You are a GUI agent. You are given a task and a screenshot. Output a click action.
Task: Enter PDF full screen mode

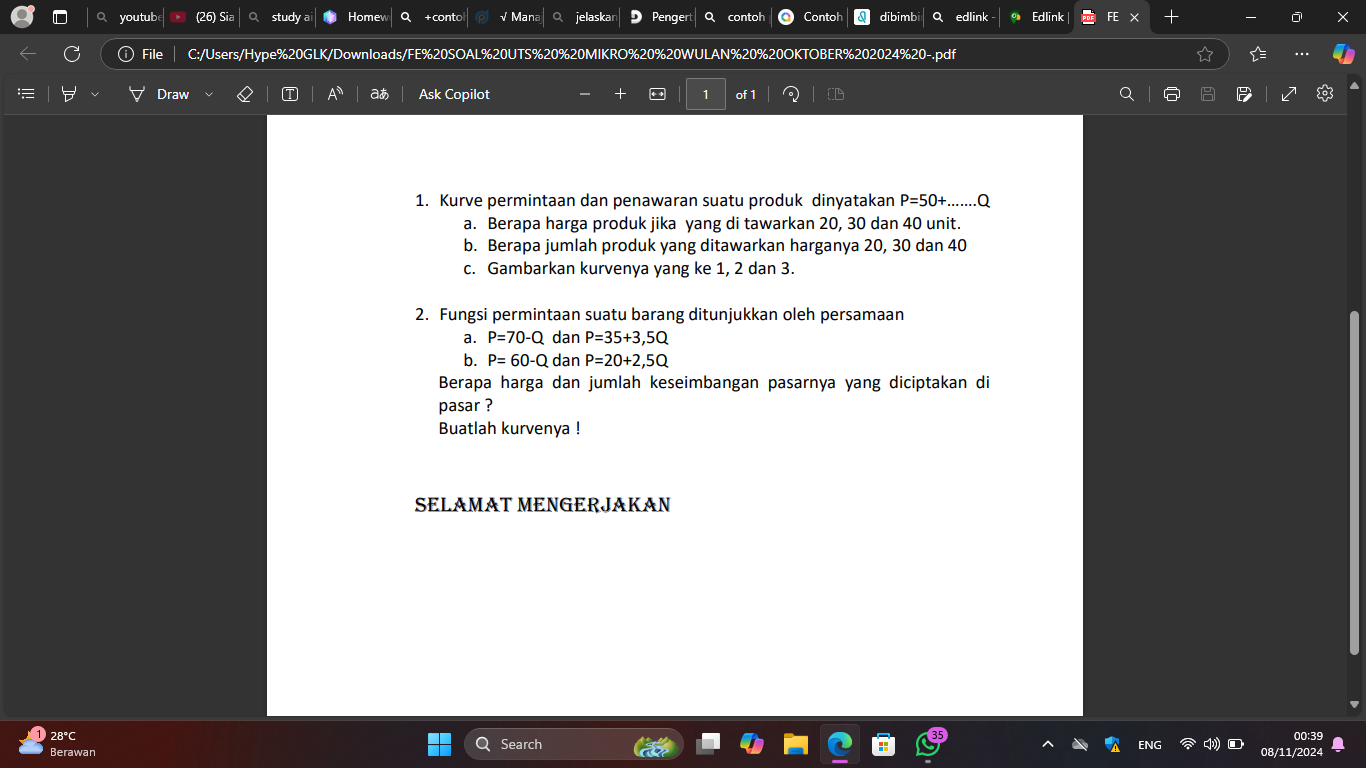[1289, 94]
